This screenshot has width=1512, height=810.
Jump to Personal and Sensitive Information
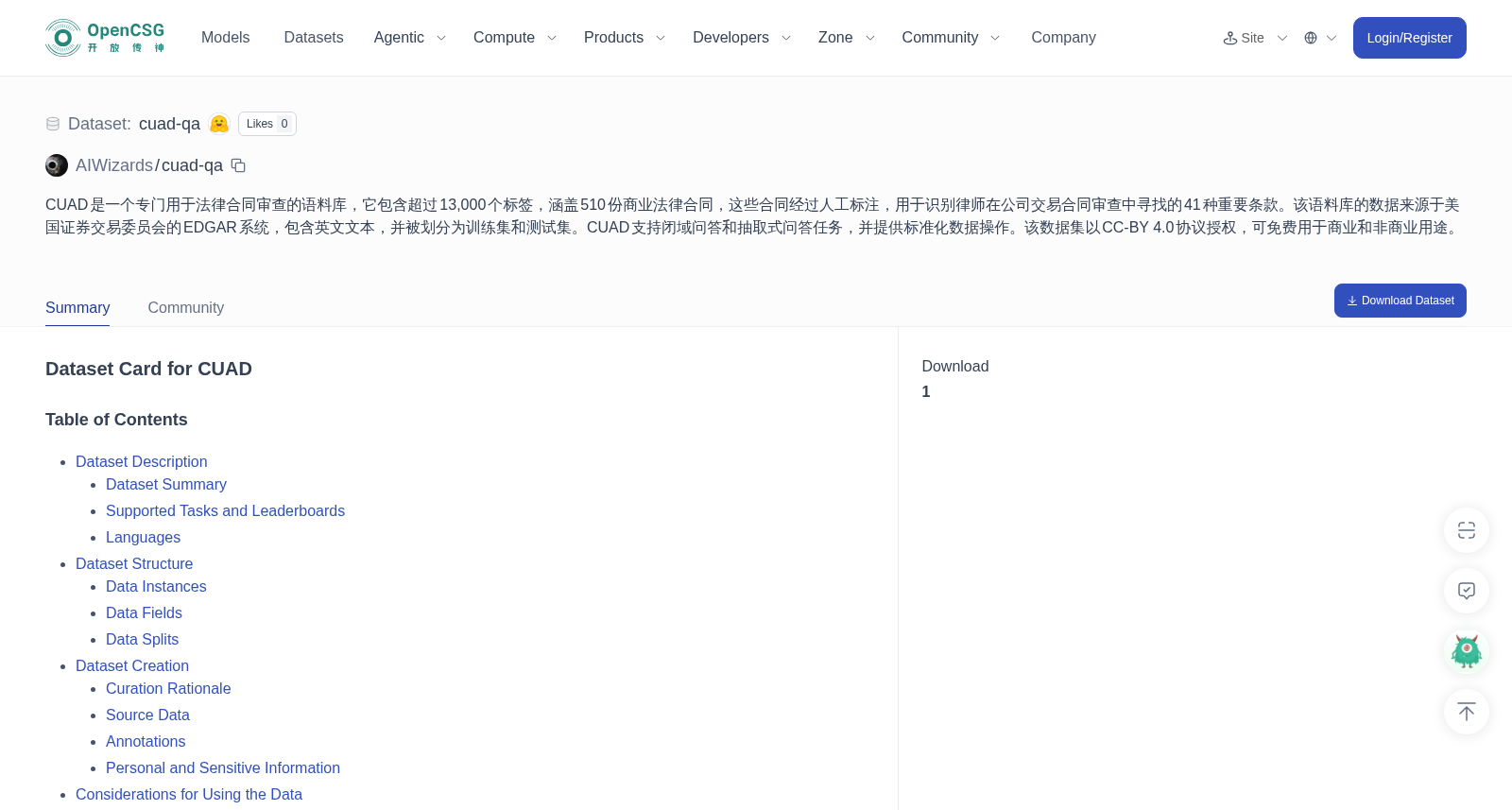[x=223, y=767]
